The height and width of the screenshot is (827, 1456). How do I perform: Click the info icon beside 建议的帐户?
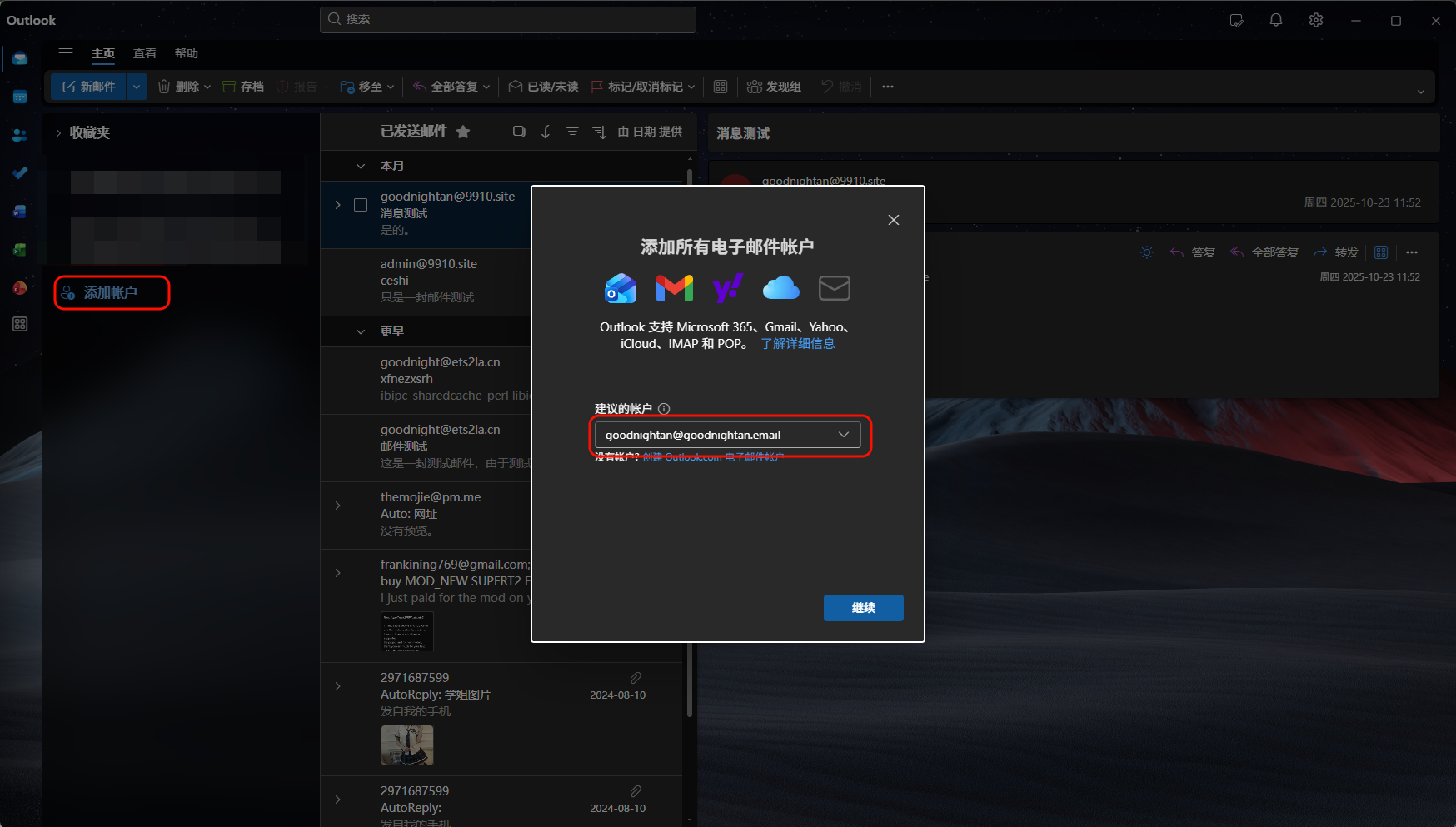coord(664,409)
